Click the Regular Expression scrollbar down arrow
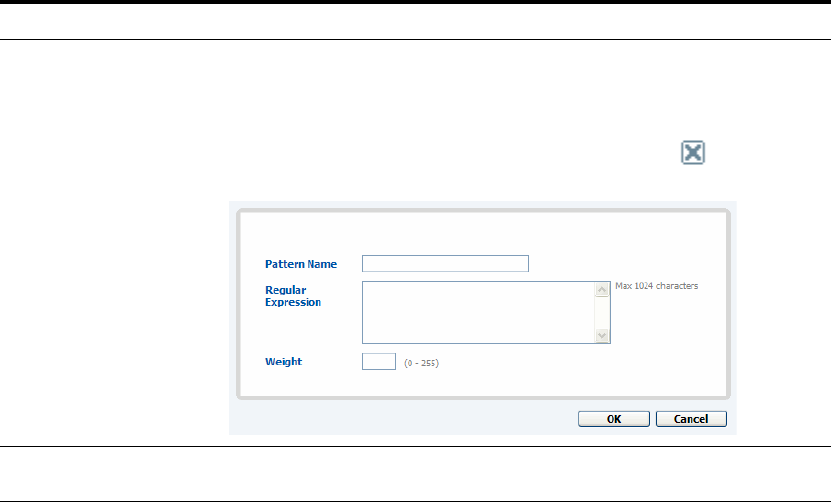 point(602,336)
